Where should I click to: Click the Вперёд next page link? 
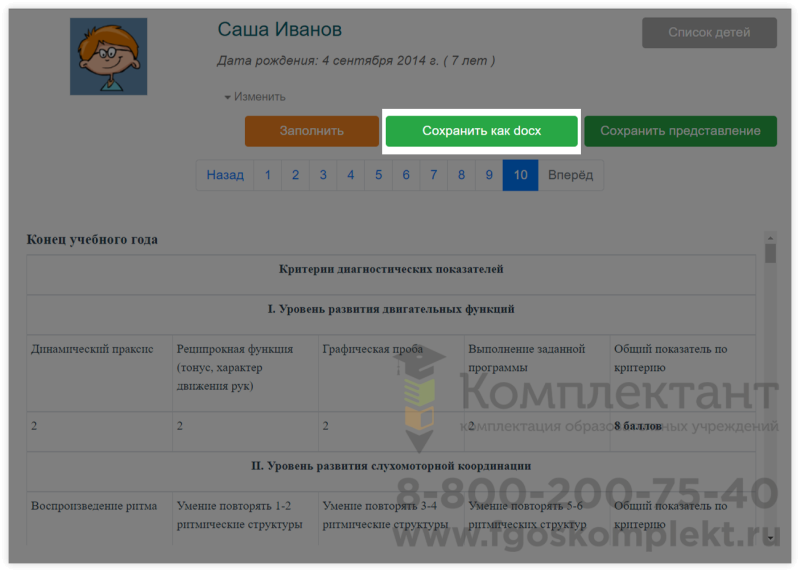click(570, 175)
